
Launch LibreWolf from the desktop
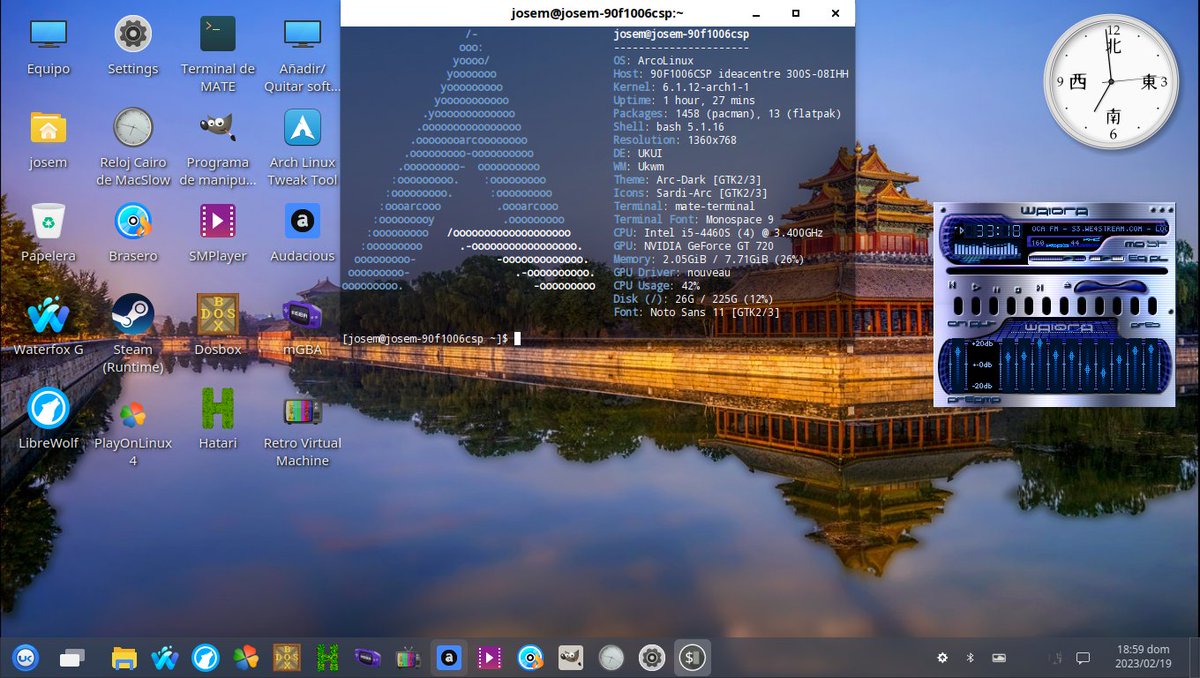[49, 420]
